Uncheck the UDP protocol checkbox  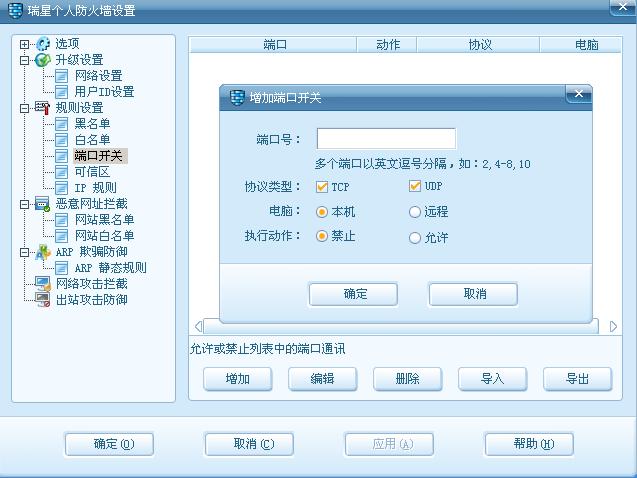tap(415, 186)
